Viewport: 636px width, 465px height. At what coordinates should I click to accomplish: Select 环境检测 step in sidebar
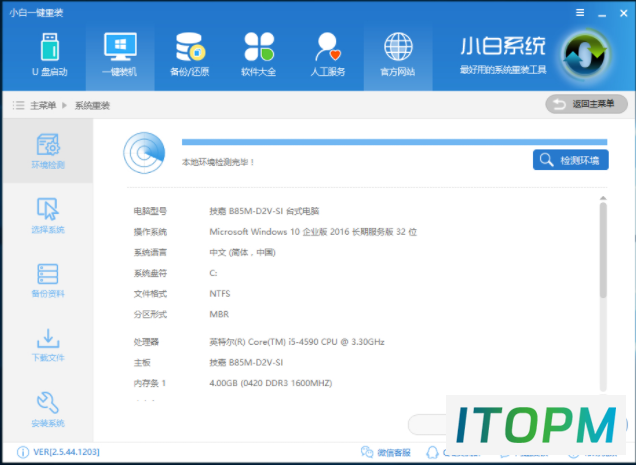(x=48, y=151)
